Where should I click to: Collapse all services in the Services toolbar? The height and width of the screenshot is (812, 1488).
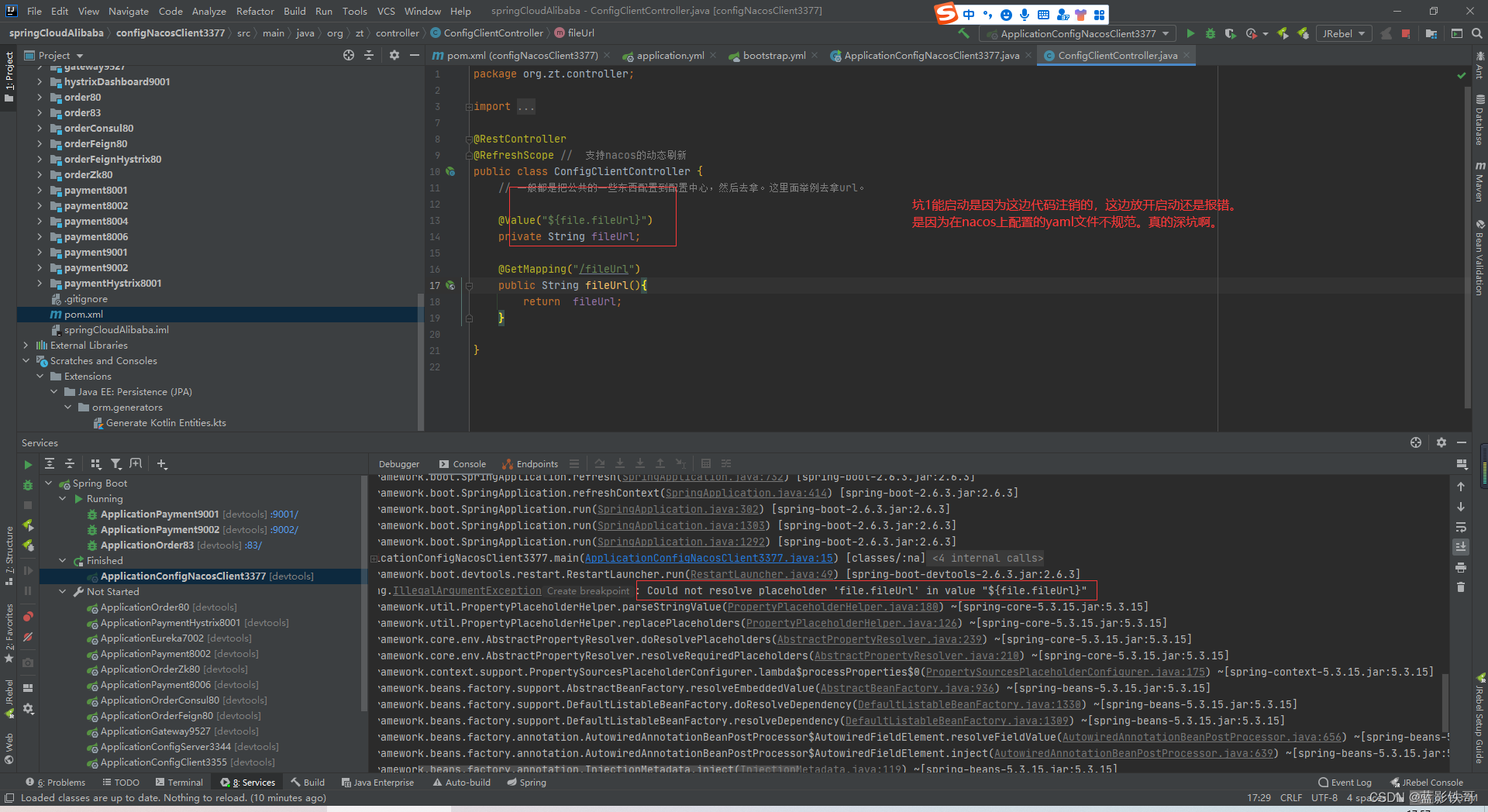pyautogui.click(x=70, y=463)
